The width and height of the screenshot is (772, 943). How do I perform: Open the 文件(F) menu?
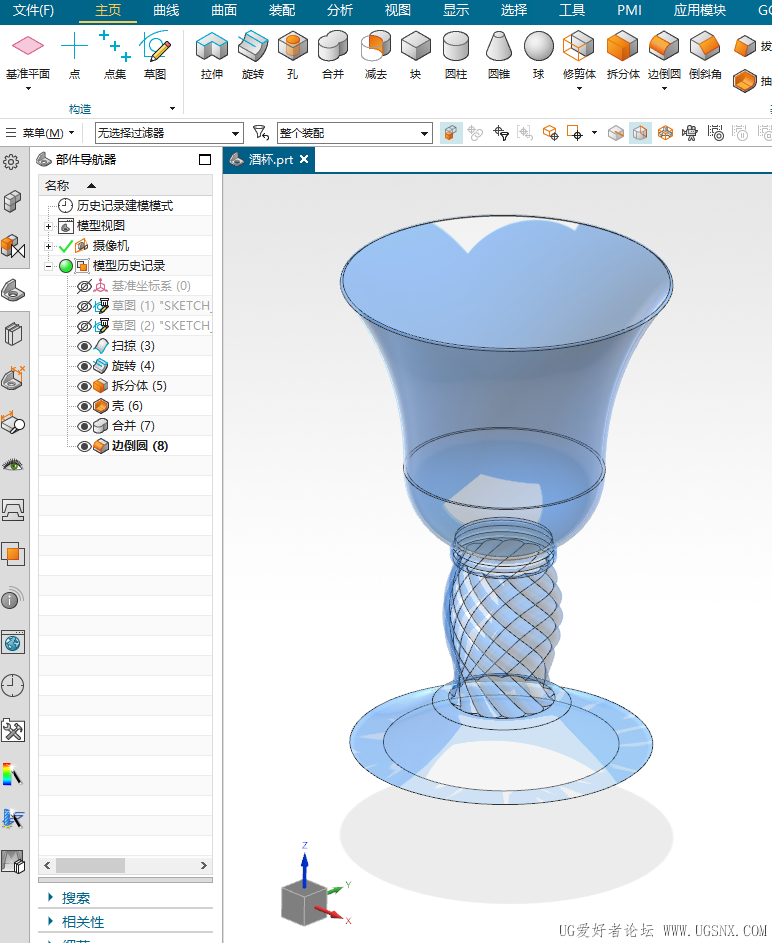(33, 10)
